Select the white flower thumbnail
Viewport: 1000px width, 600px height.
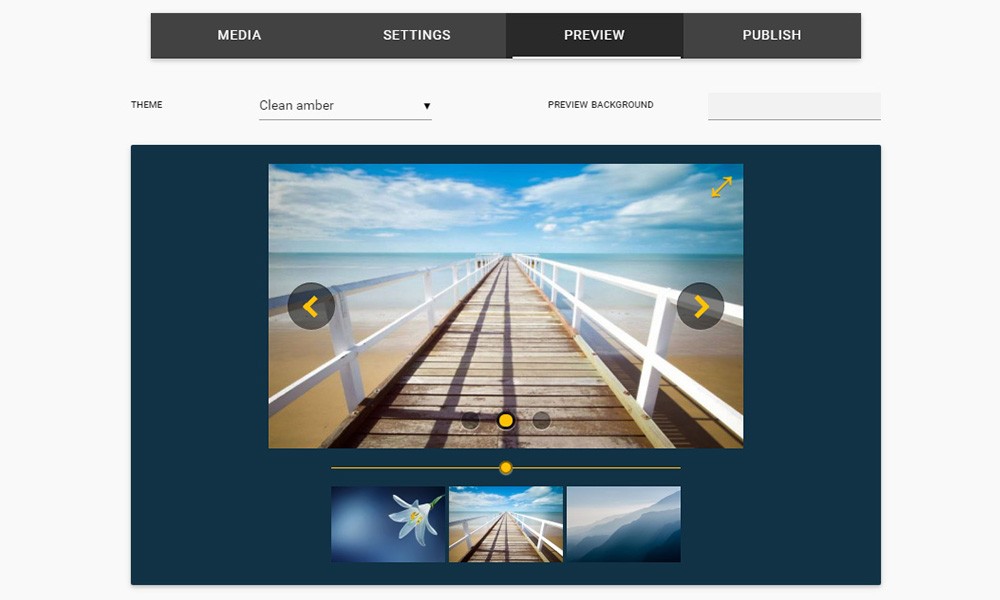pyautogui.click(x=388, y=524)
